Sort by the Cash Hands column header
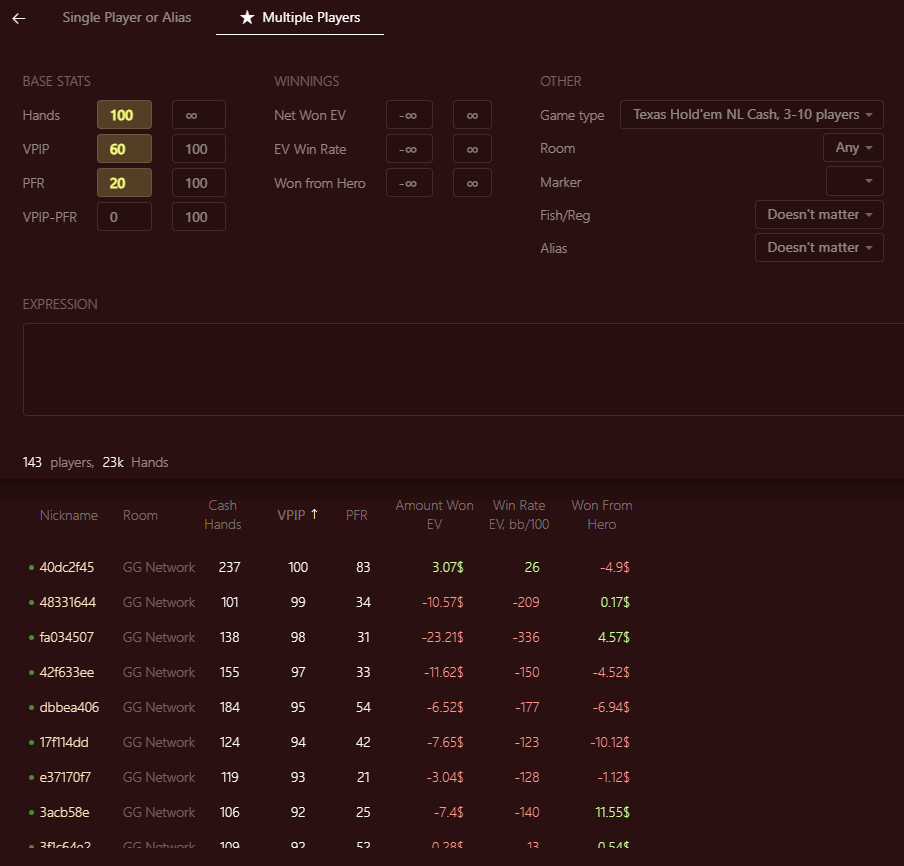 point(223,515)
